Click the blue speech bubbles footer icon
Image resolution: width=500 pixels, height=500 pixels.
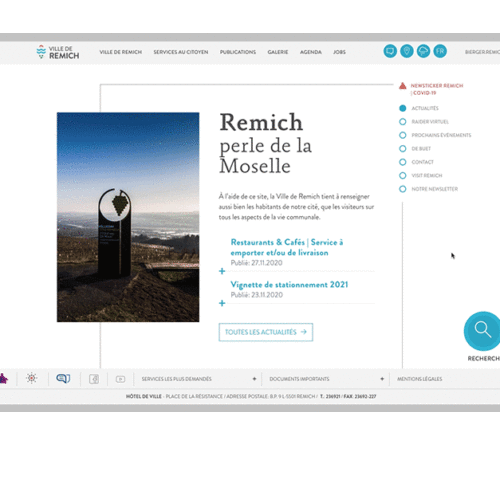click(63, 378)
